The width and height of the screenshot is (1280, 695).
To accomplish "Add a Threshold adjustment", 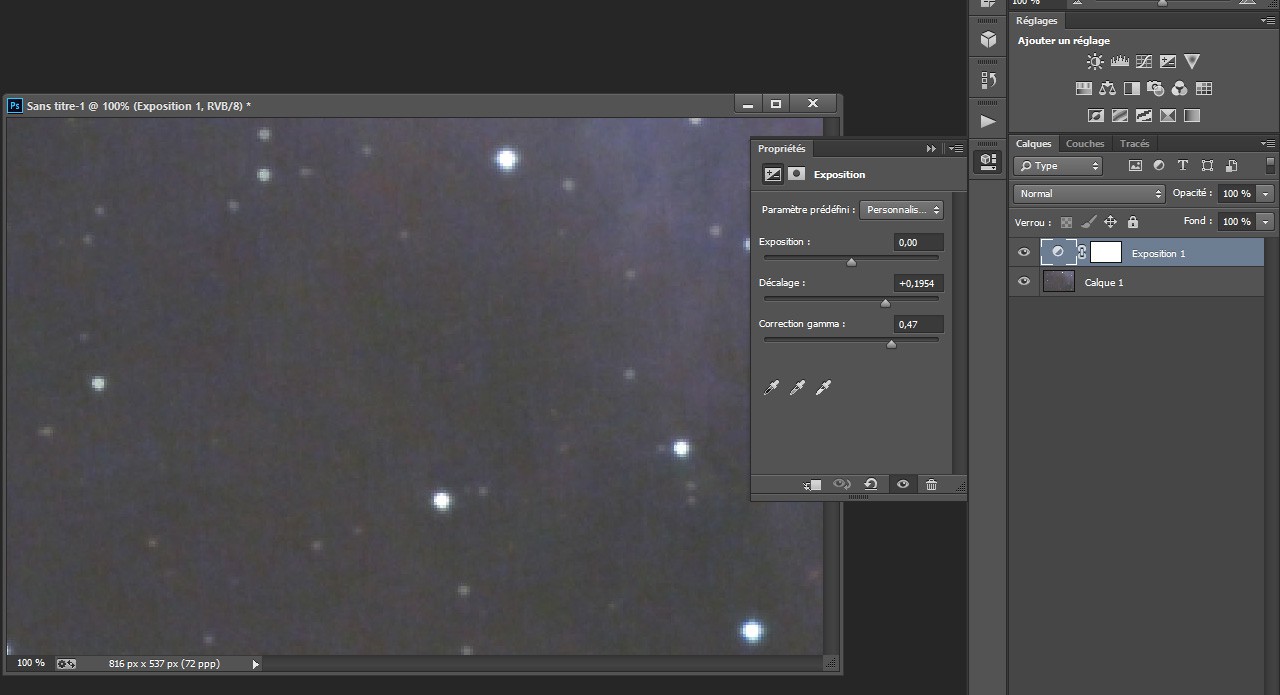I will coord(1144,116).
